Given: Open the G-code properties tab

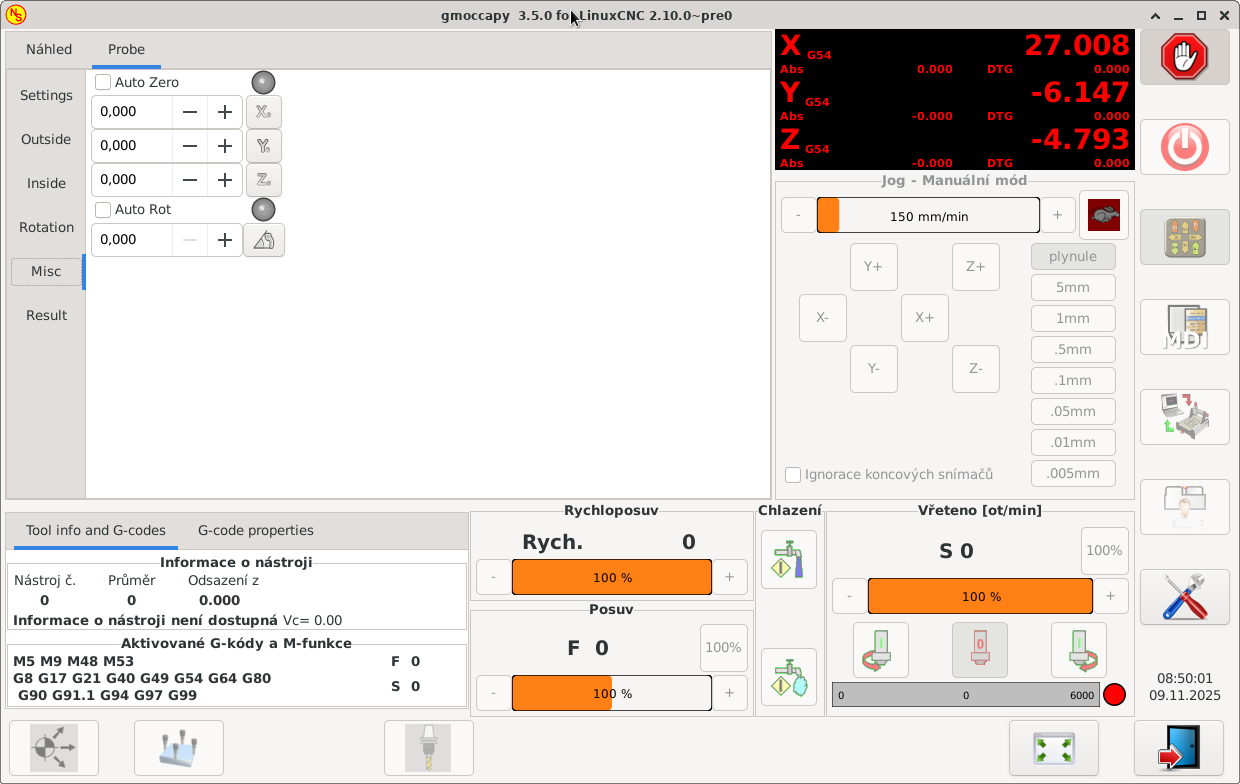Looking at the screenshot, I should tap(255, 530).
